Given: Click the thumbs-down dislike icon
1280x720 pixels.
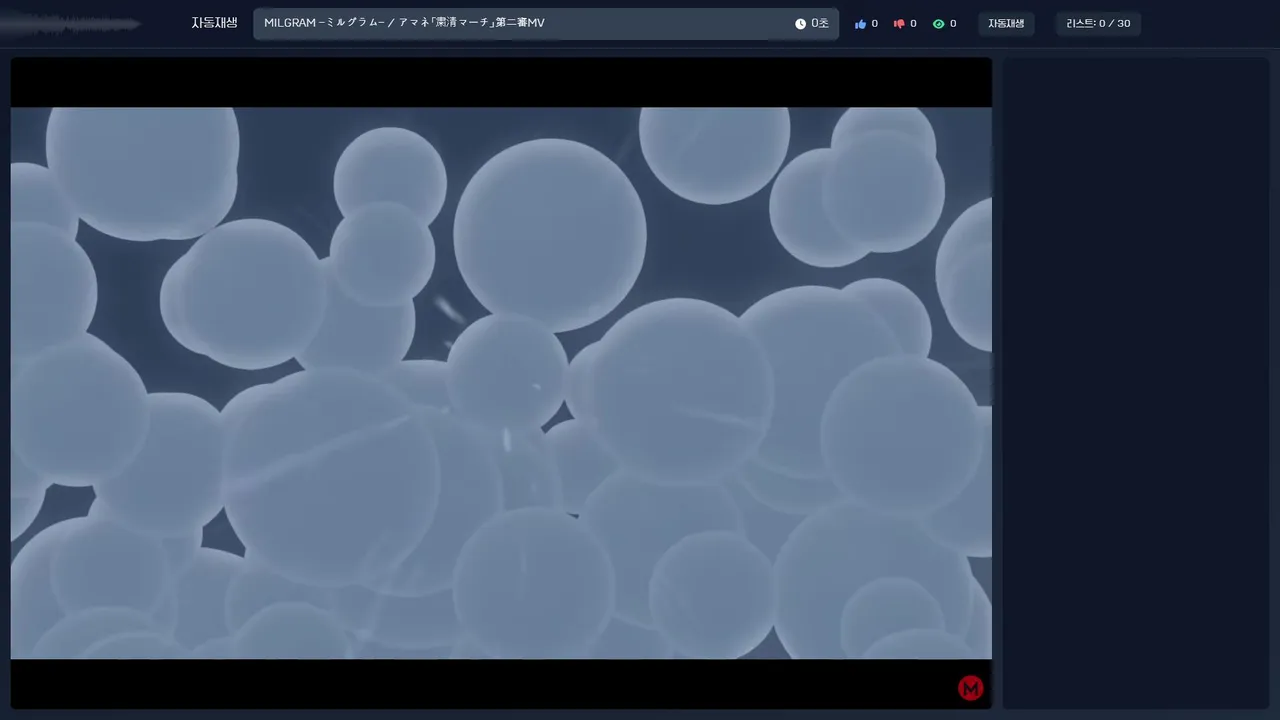Looking at the screenshot, I should (x=899, y=24).
